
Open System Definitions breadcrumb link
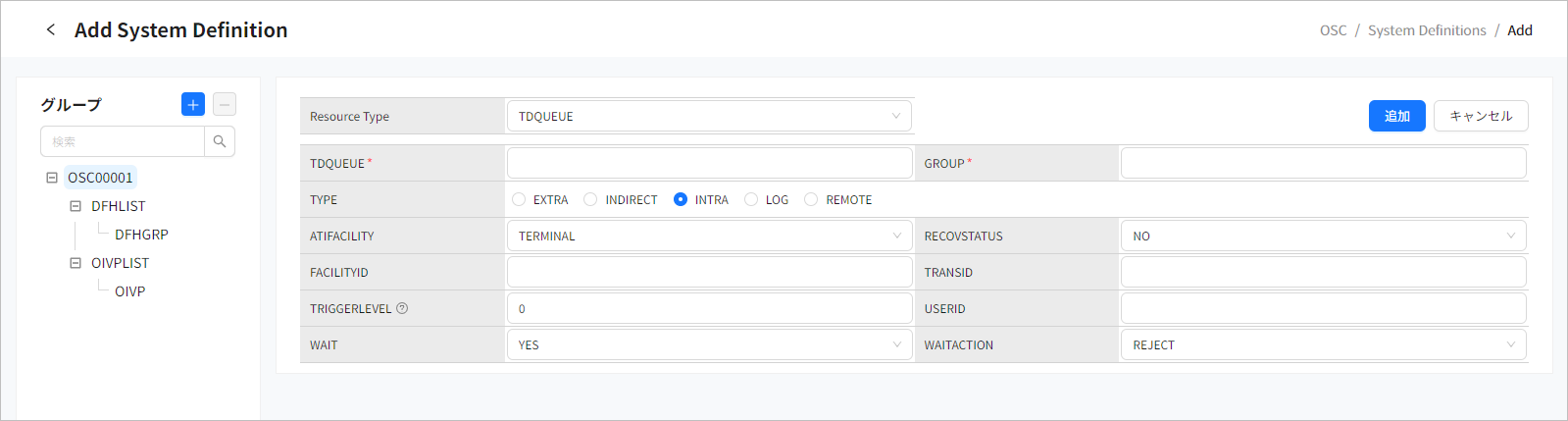(x=1427, y=30)
